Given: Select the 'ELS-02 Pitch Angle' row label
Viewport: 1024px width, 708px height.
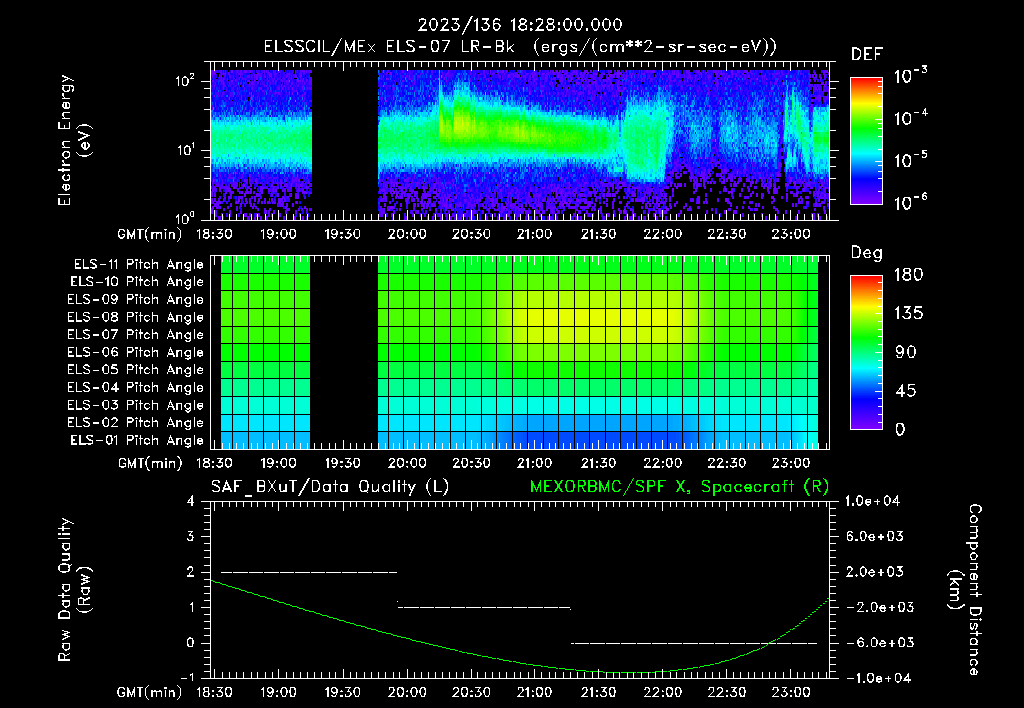Looking at the screenshot, I should point(136,423).
